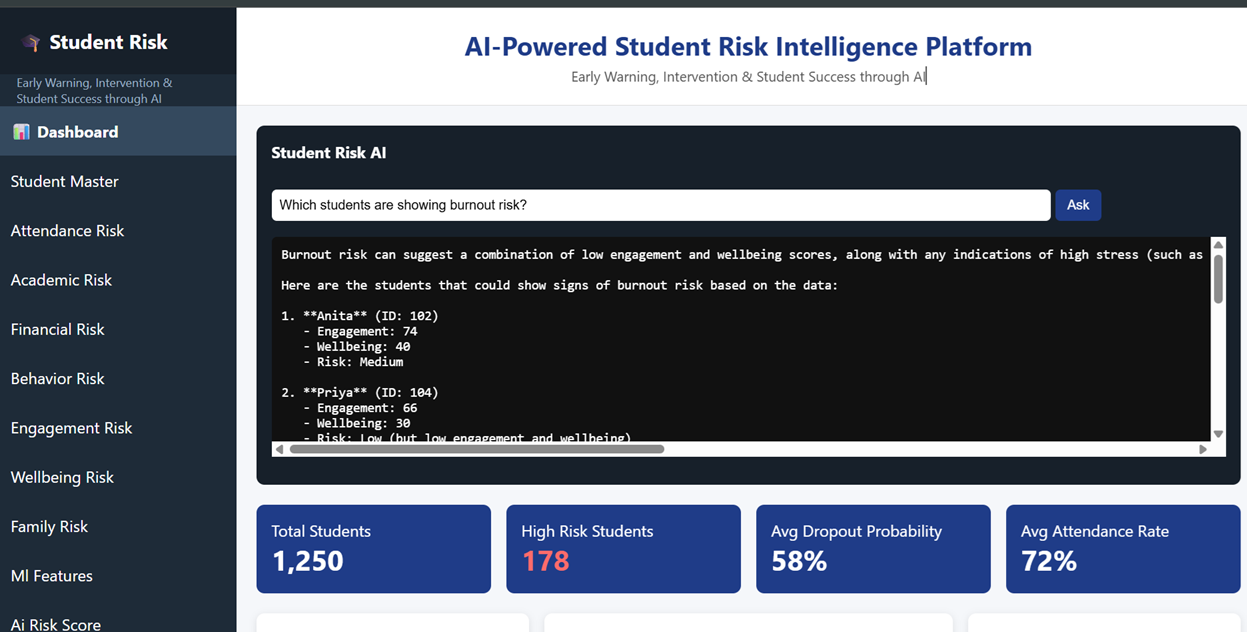
Task: Select Financial Risk from the sidebar
Action: click(x=57, y=329)
